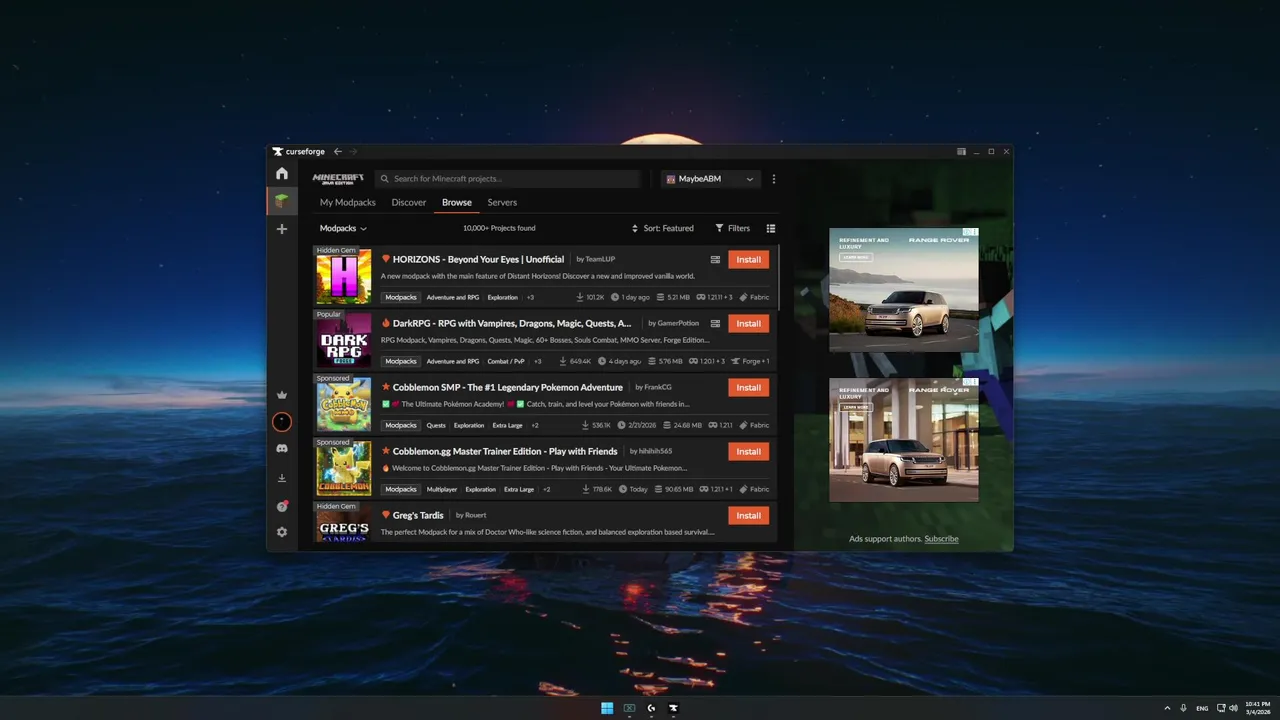This screenshot has width=1280, height=720.
Task: Click the Minecraft Java Edition logo
Action: pos(338,179)
